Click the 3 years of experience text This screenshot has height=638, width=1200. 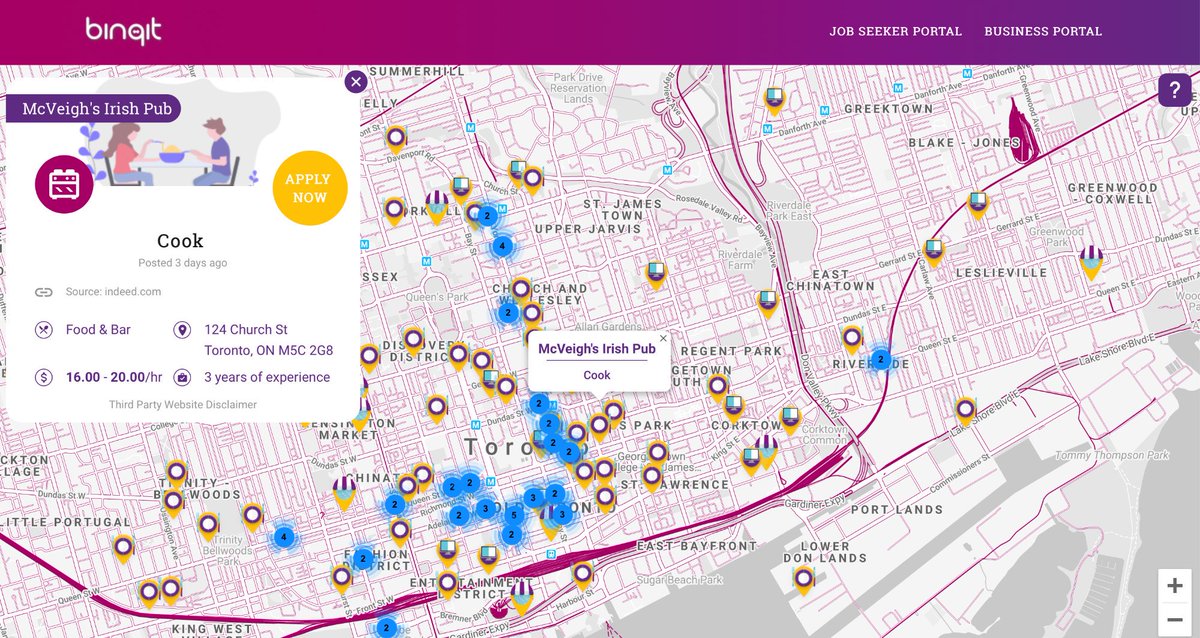pos(267,377)
